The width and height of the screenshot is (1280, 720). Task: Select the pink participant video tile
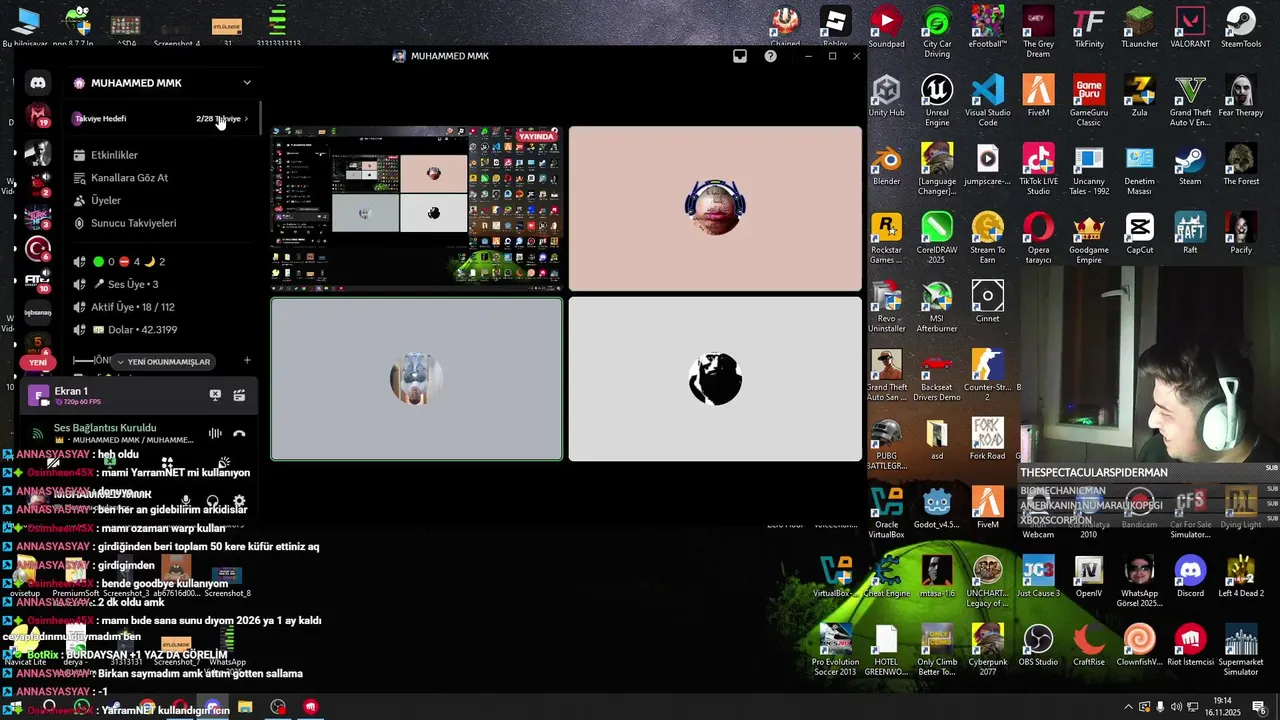715,208
